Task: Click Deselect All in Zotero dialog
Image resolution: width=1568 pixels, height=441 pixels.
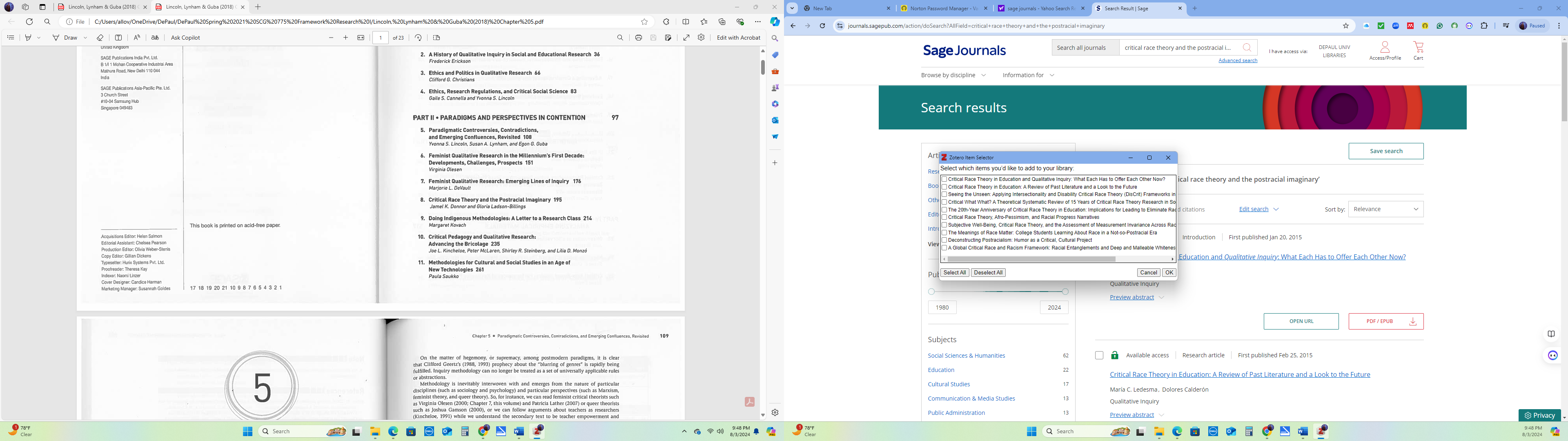Action: [x=988, y=273]
